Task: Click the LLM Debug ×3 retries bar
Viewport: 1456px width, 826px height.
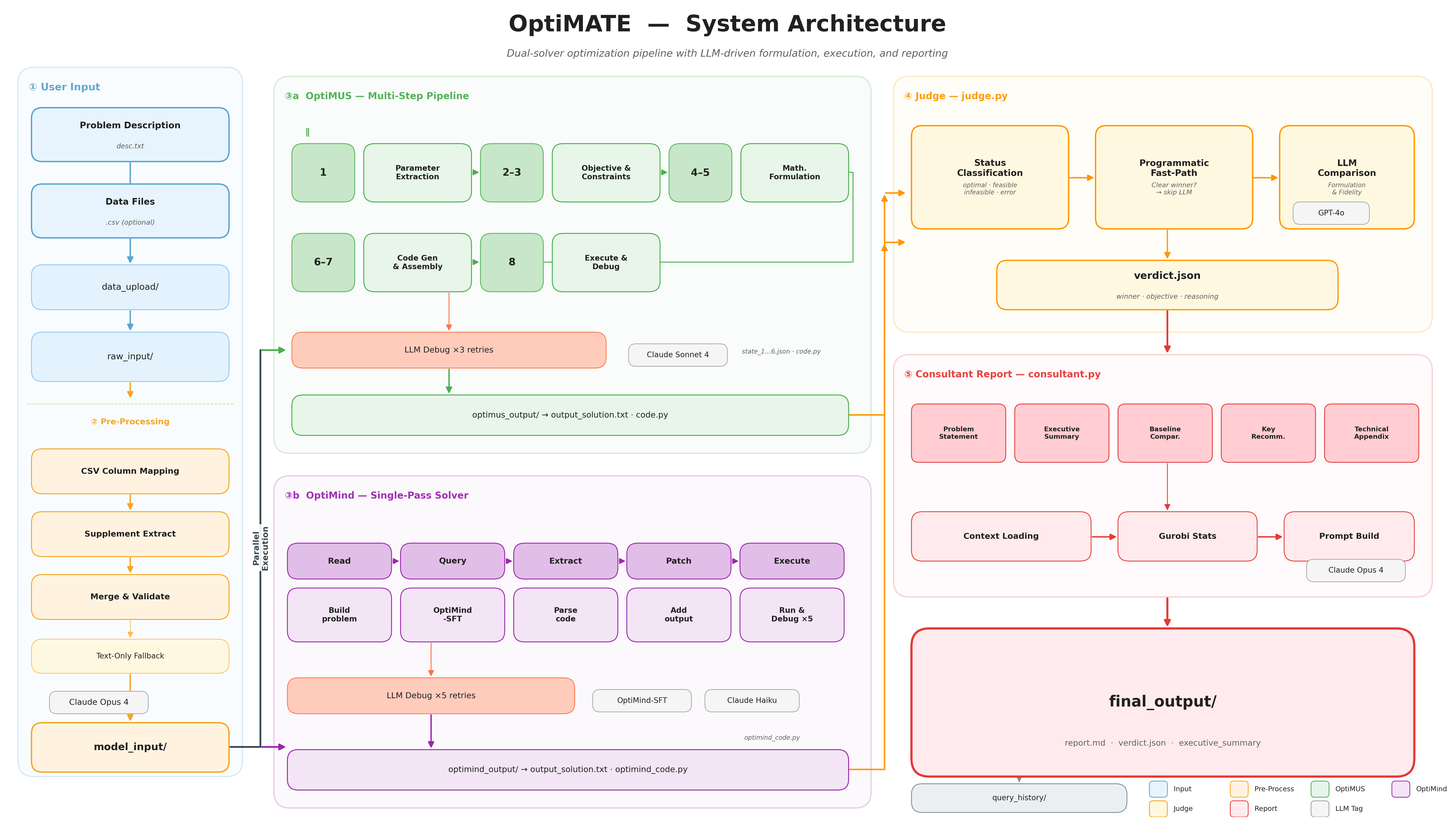Action: point(449,350)
